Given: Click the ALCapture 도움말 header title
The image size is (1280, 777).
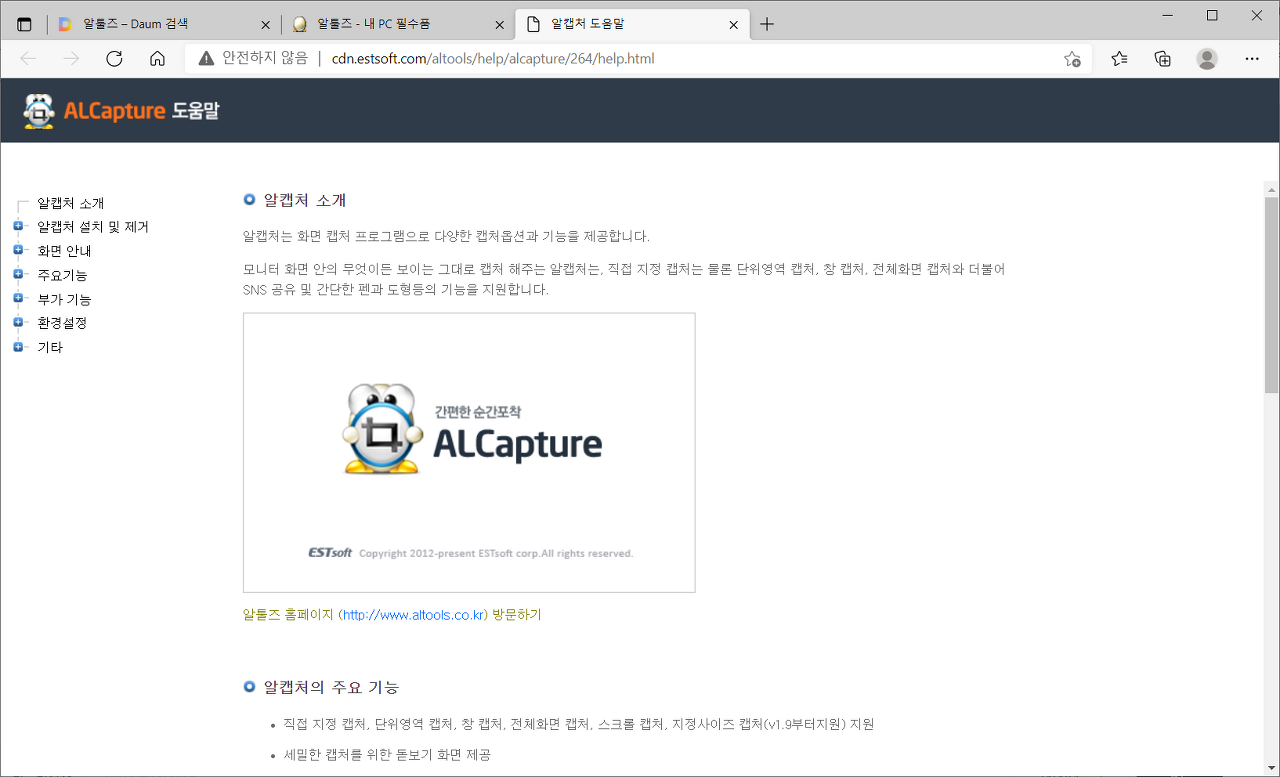Looking at the screenshot, I should pos(141,111).
